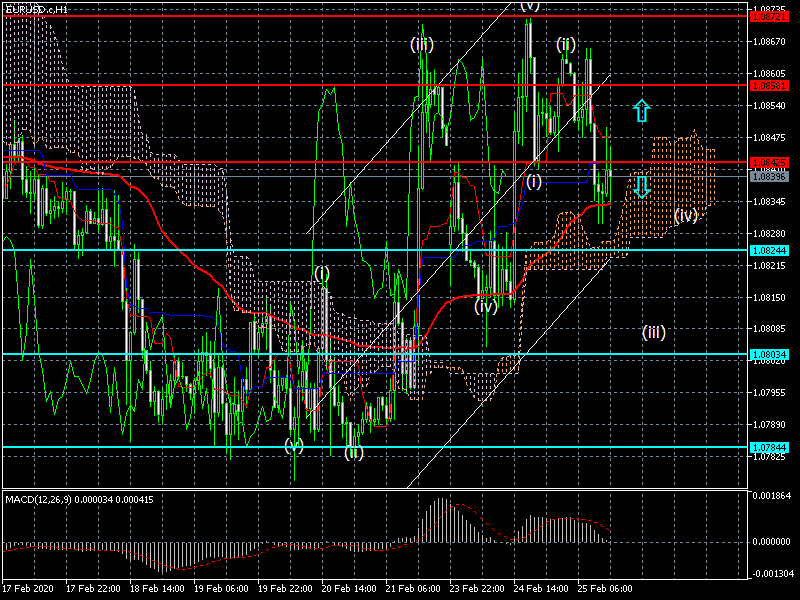
Task: Click the cyan down arrow marker
Action: point(642,185)
